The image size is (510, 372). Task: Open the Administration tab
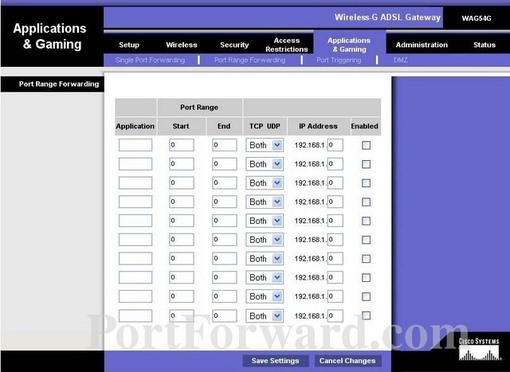pos(422,45)
